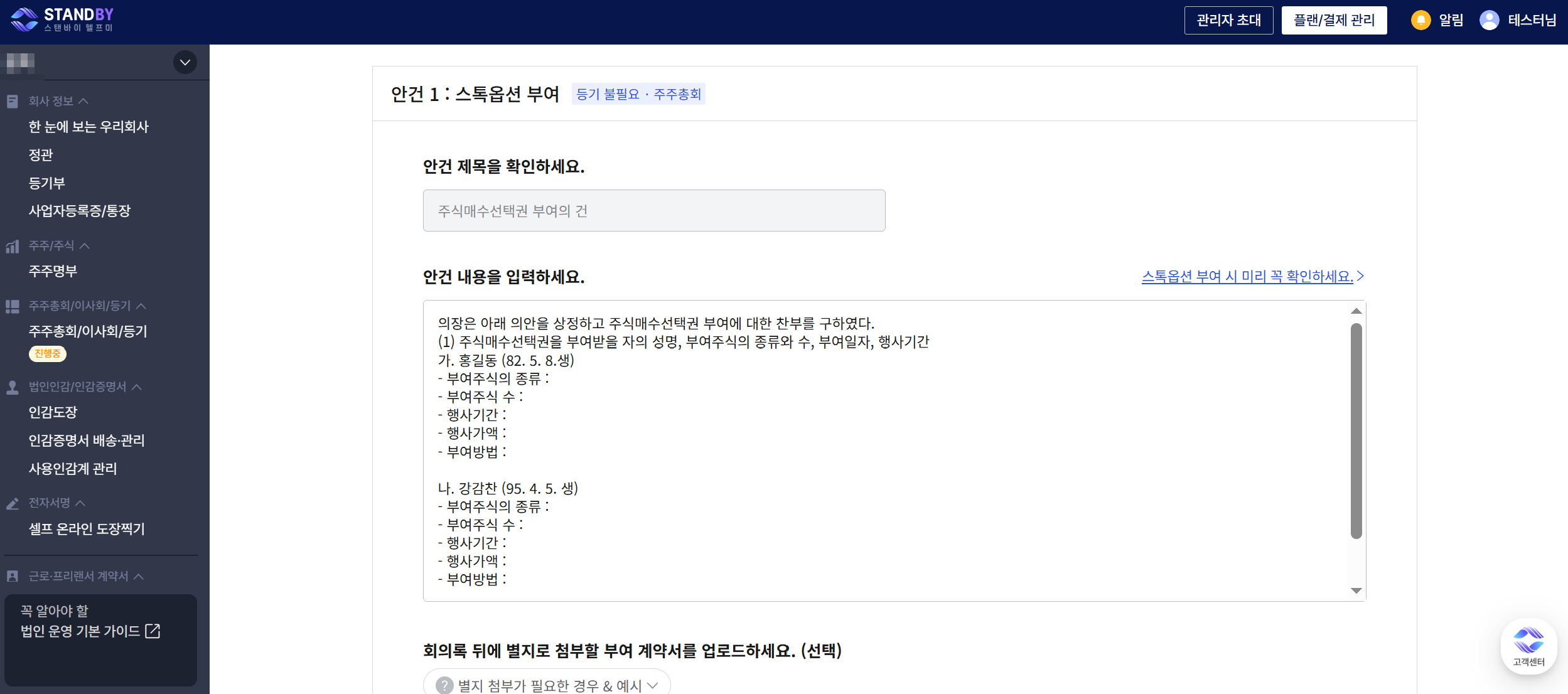This screenshot has width=1568, height=694.
Task: Open the 인감도장 menu item
Action: click(x=53, y=412)
